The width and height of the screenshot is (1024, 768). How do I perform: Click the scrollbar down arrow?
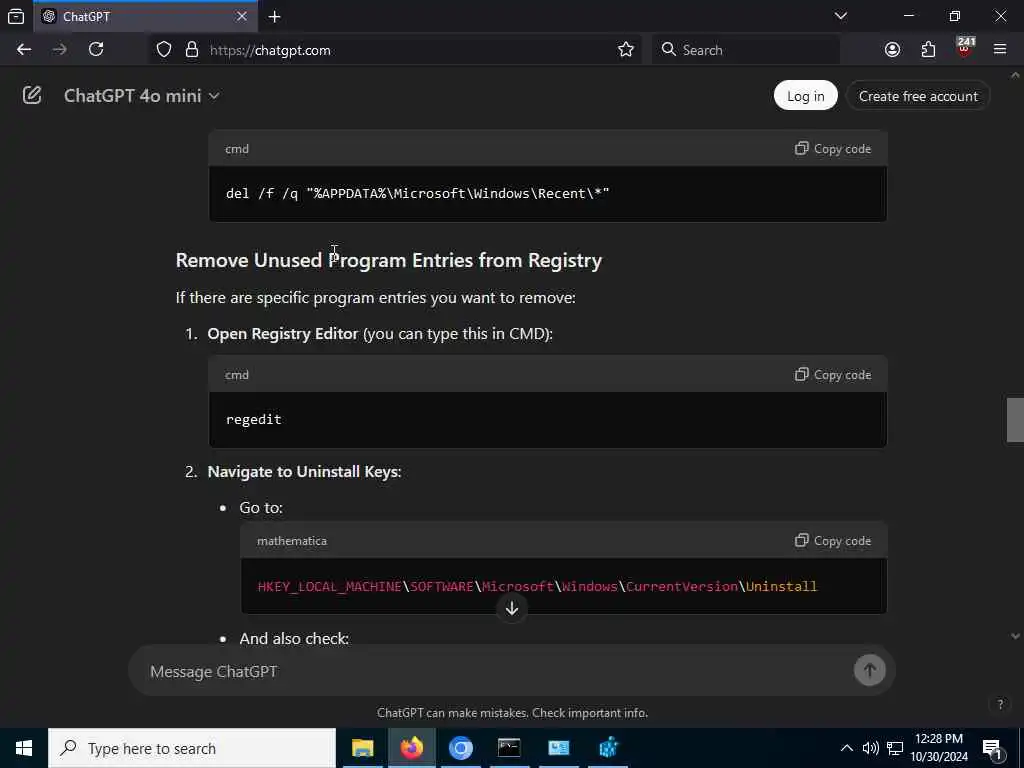(x=1015, y=635)
